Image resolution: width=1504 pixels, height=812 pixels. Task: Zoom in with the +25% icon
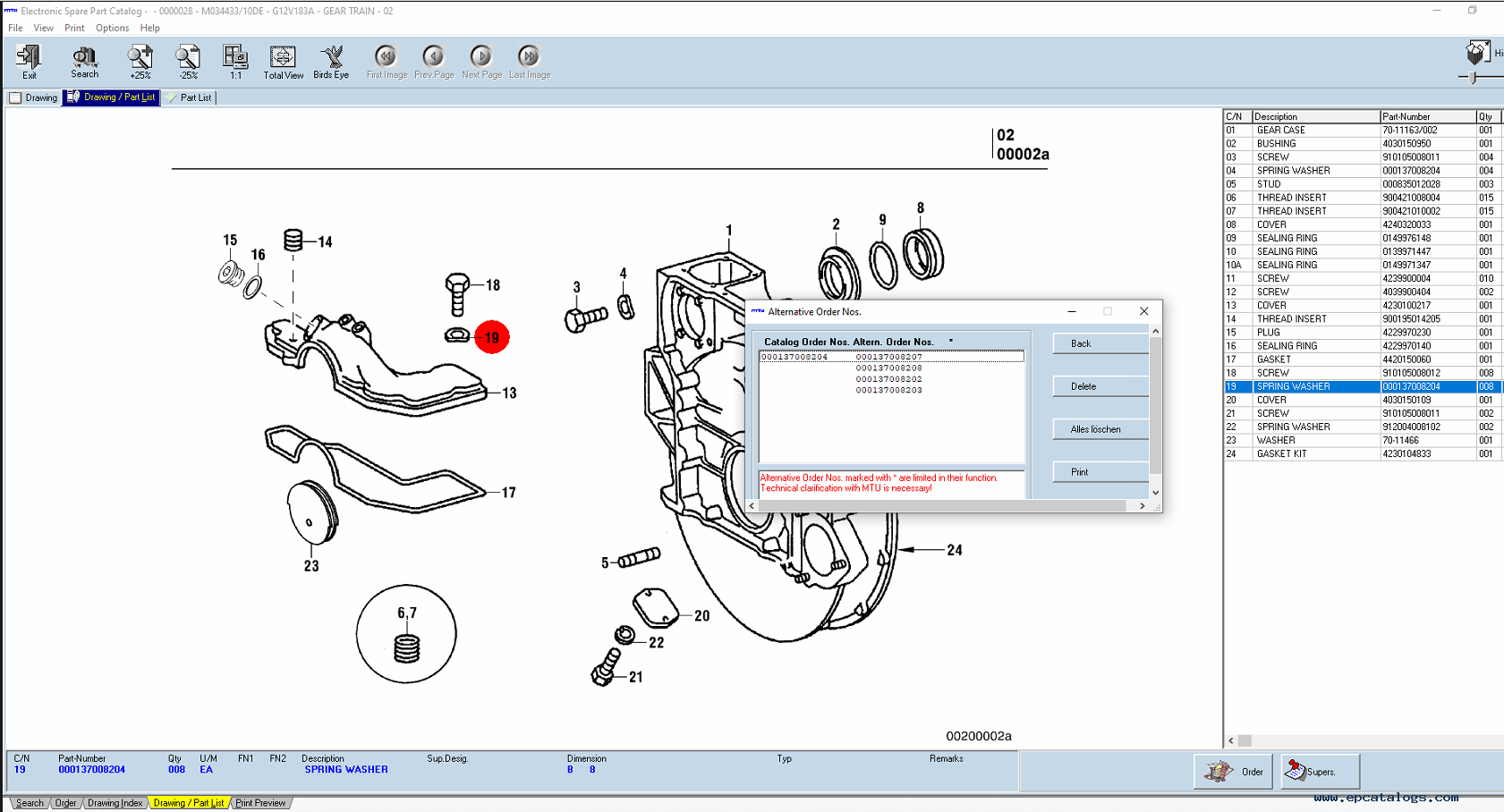tap(140, 61)
